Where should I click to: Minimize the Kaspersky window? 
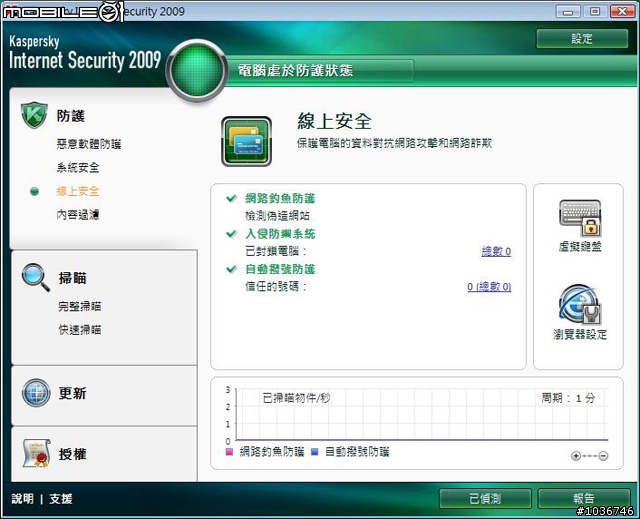click(568, 11)
